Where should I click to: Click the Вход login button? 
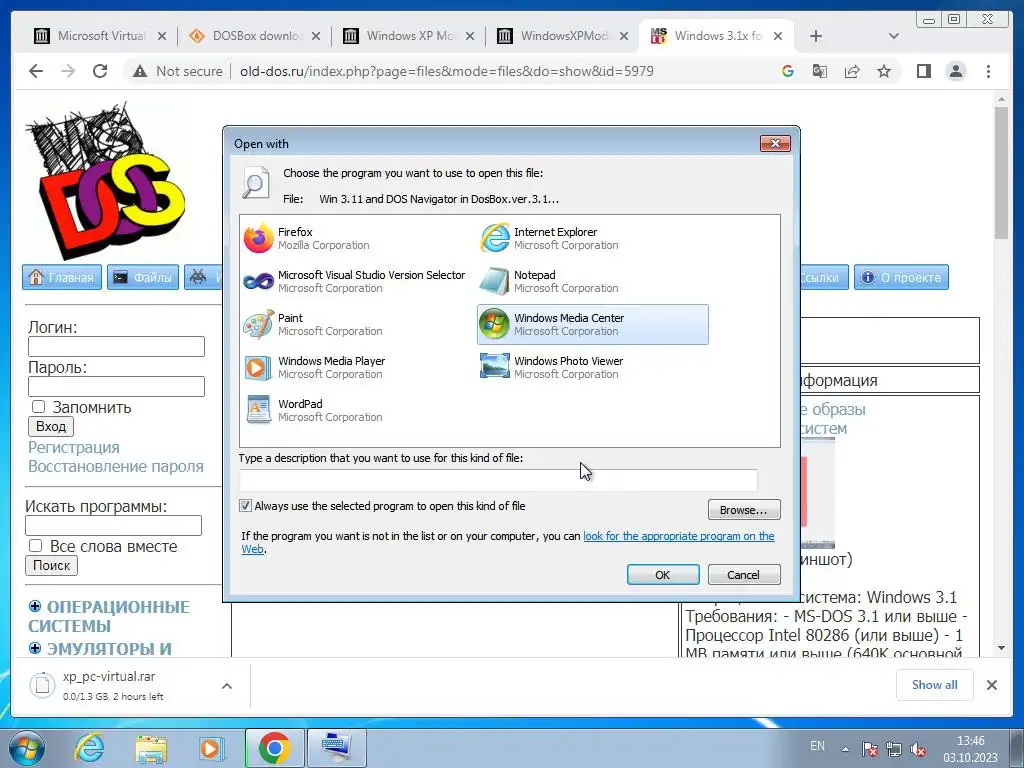(x=51, y=426)
